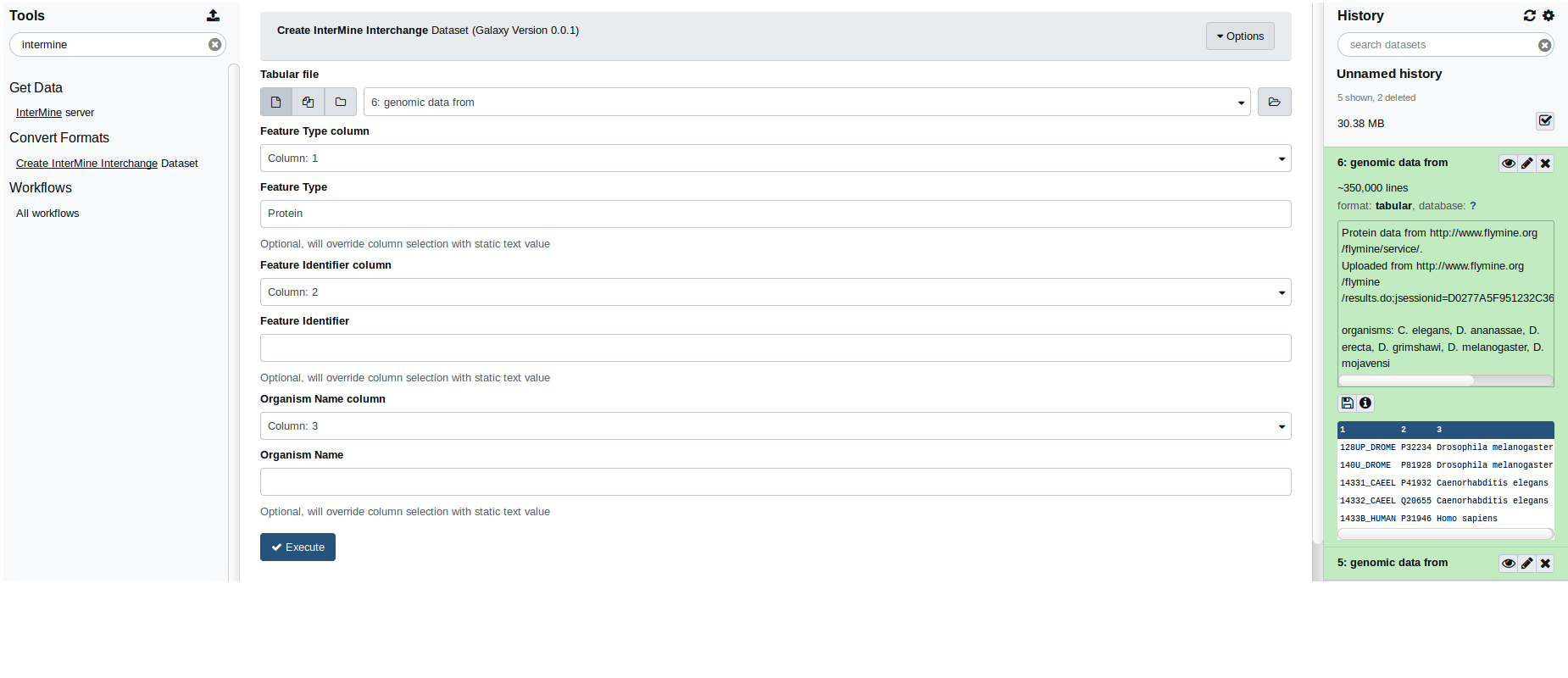Select multiple datasets input mode
The width and height of the screenshot is (1568, 678).
(309, 102)
